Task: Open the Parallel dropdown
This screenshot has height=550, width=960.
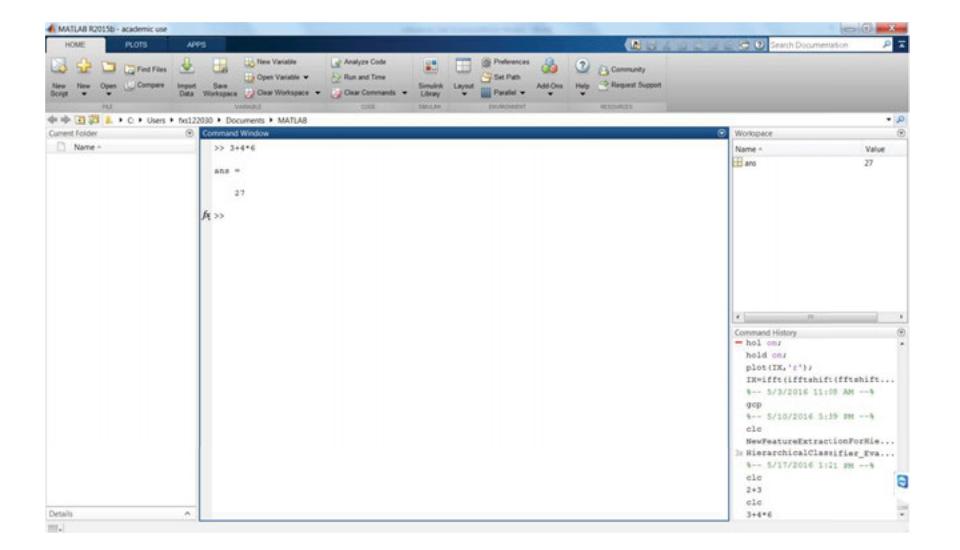Action: click(x=503, y=92)
